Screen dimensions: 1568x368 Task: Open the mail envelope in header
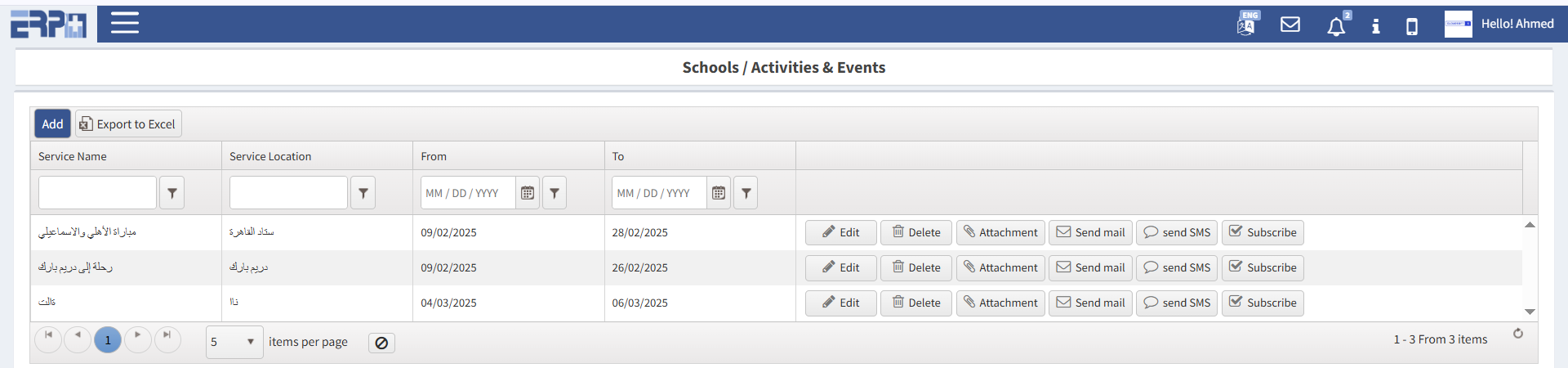click(x=1290, y=25)
